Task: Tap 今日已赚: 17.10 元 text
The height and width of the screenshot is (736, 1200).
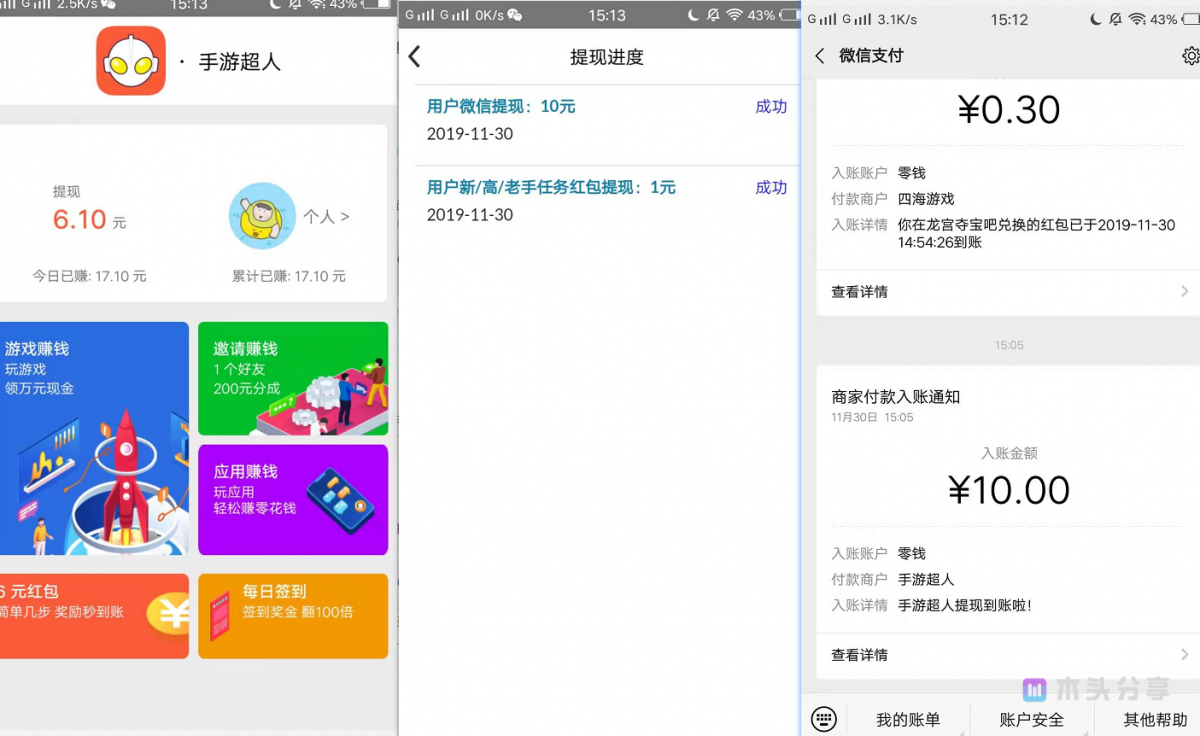Action: [89, 276]
